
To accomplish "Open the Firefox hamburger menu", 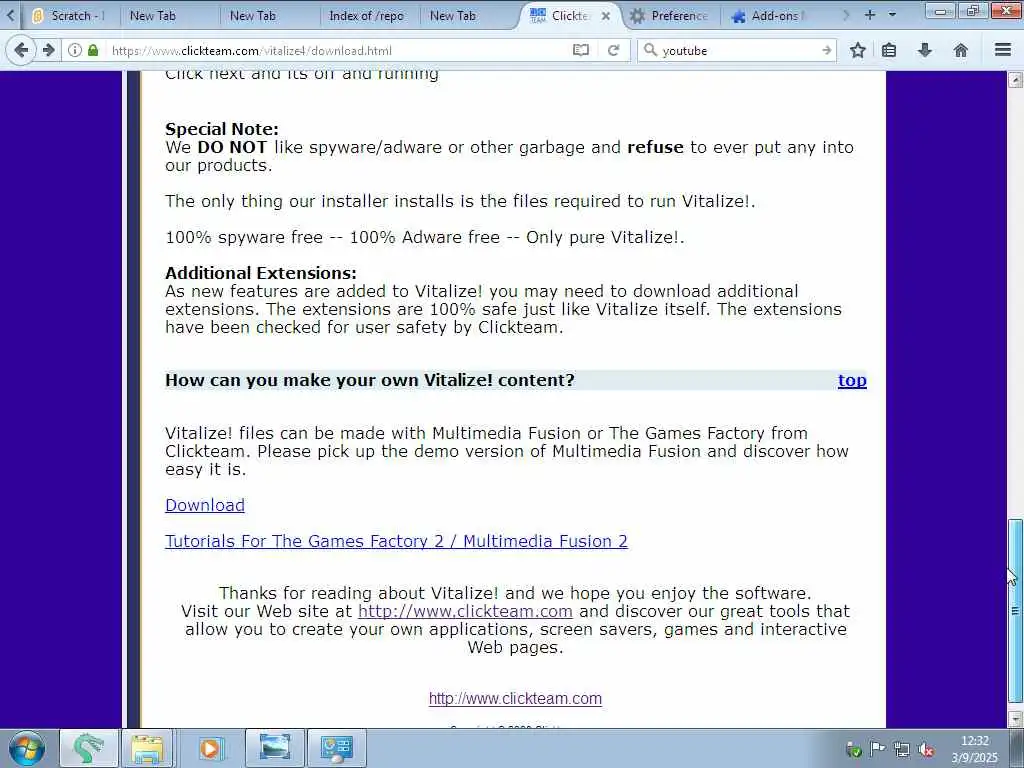I will point(1002,50).
